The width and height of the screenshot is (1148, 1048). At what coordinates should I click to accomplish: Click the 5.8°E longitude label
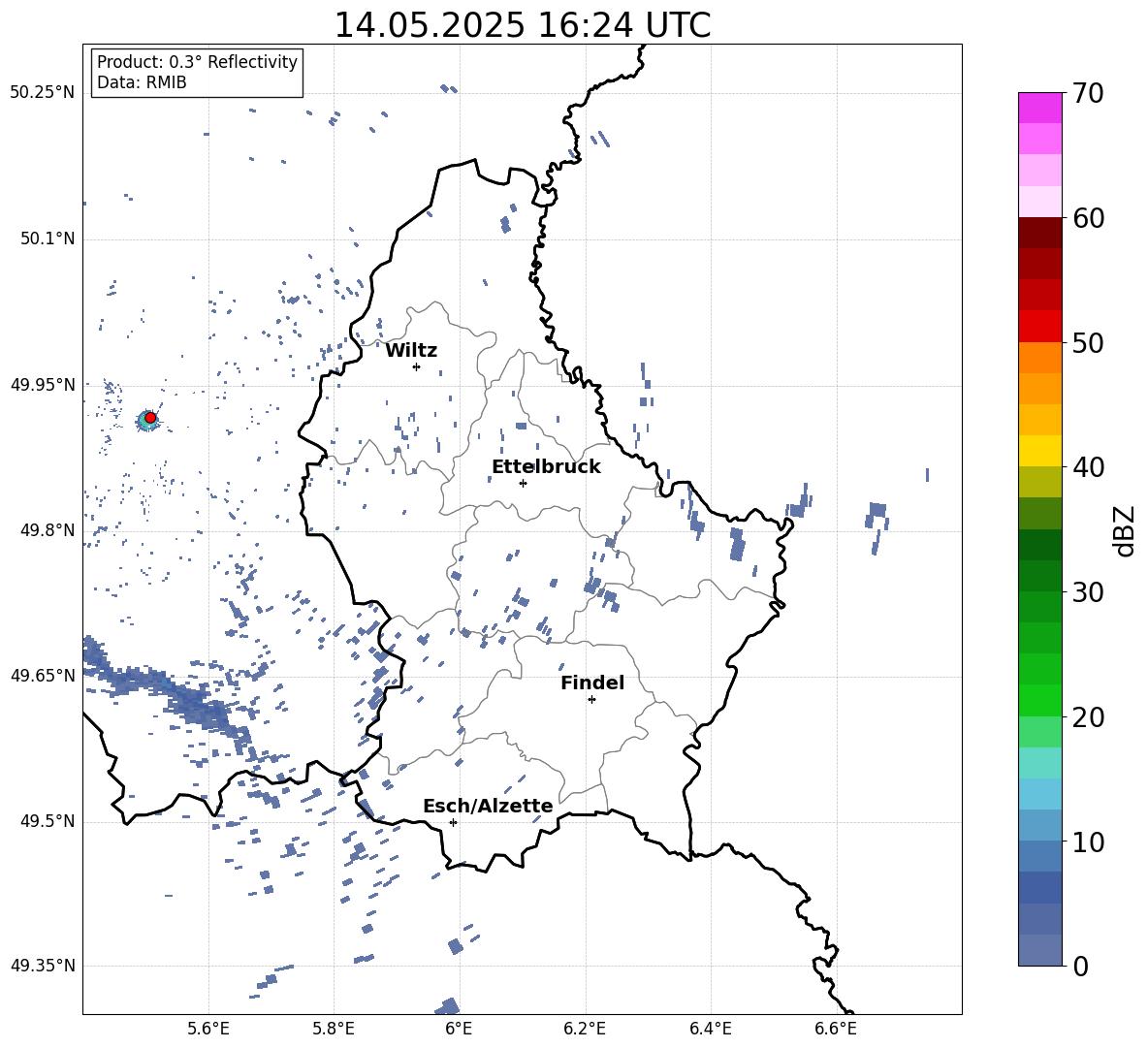(334, 1030)
